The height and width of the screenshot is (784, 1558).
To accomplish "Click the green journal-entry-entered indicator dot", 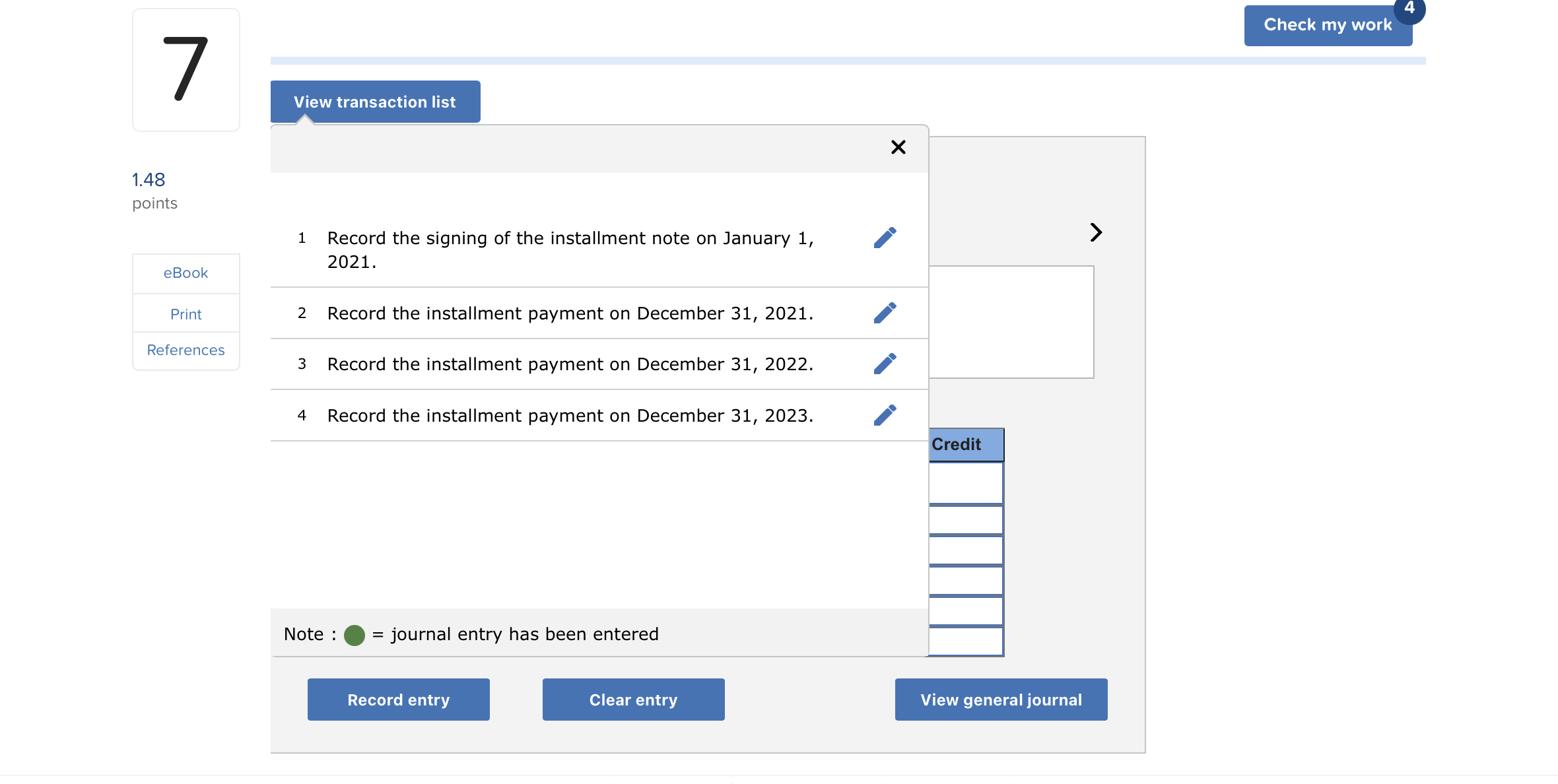I will [x=355, y=634].
